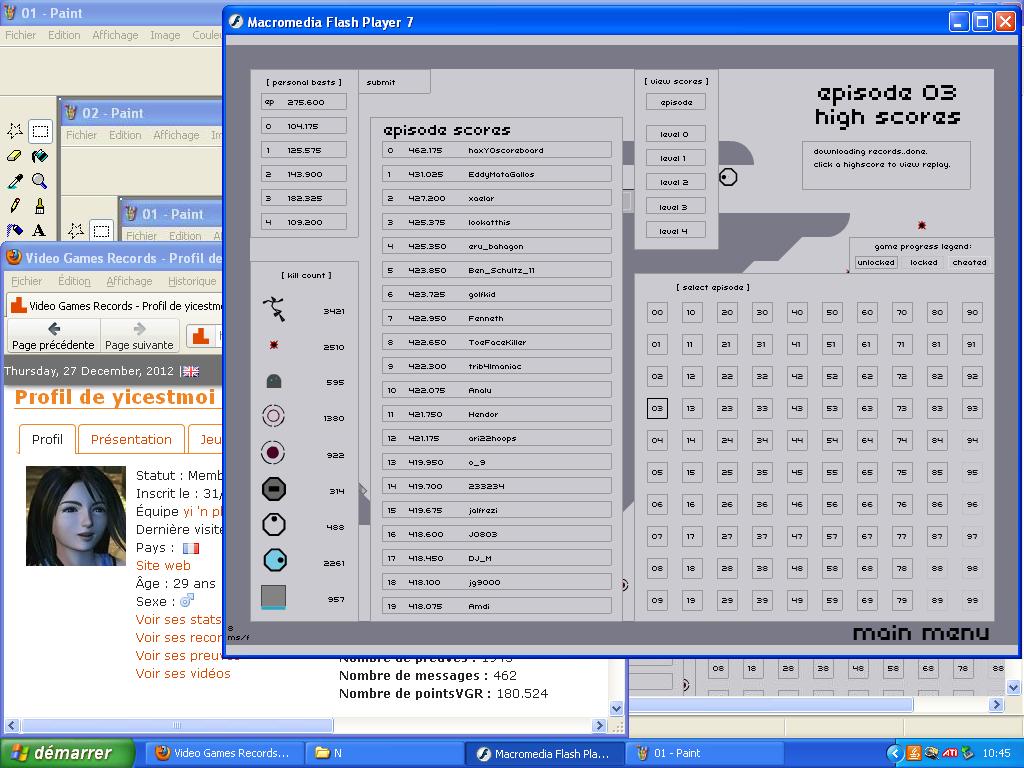This screenshot has height=768, width=1024.
Task: Follow the Voir ses vidéos link
Action: [183, 673]
